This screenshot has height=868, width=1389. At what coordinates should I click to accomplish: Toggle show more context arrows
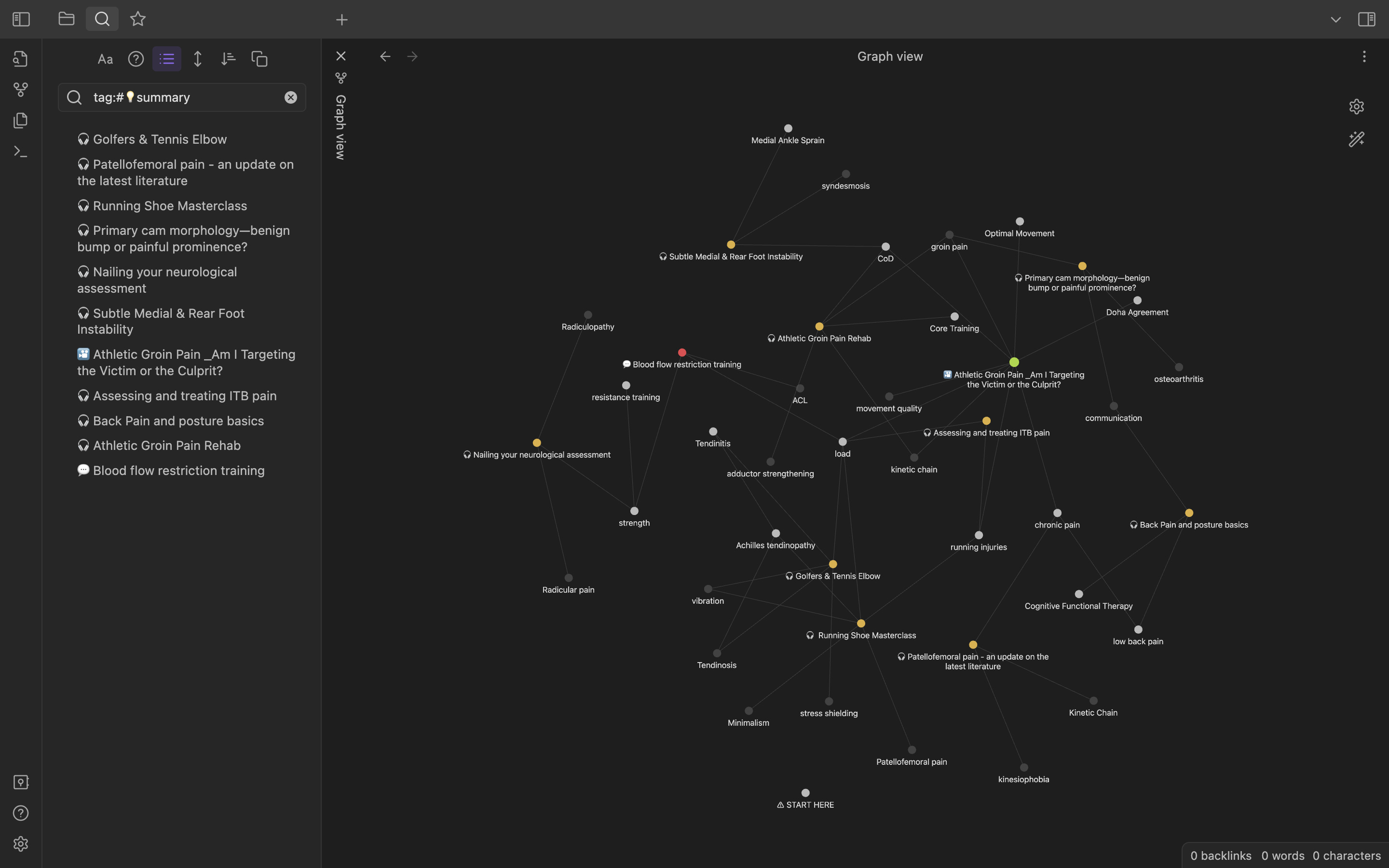tap(197, 59)
